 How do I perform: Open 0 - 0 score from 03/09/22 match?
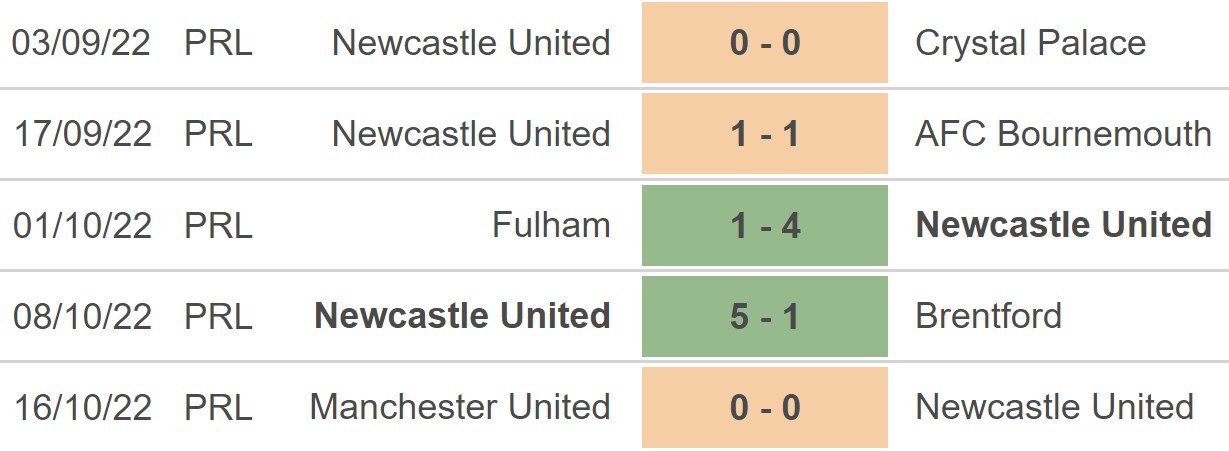pyautogui.click(x=765, y=43)
